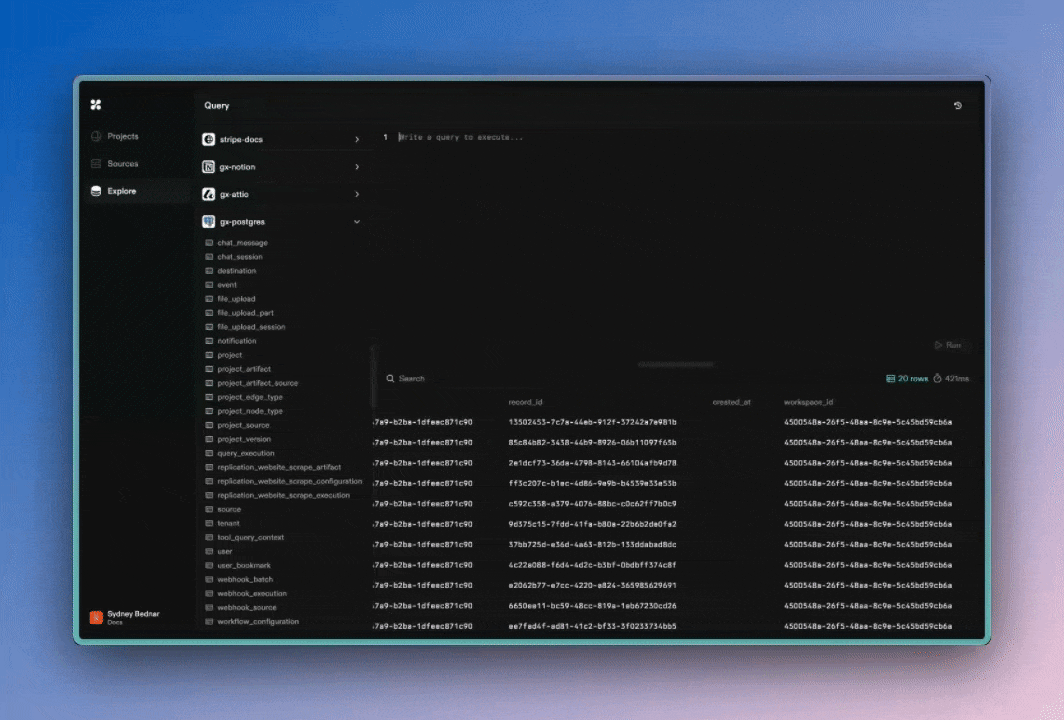Image resolution: width=1064 pixels, height=720 pixels.
Task: Click the workspace_id column header
Action: pyautogui.click(x=808, y=402)
